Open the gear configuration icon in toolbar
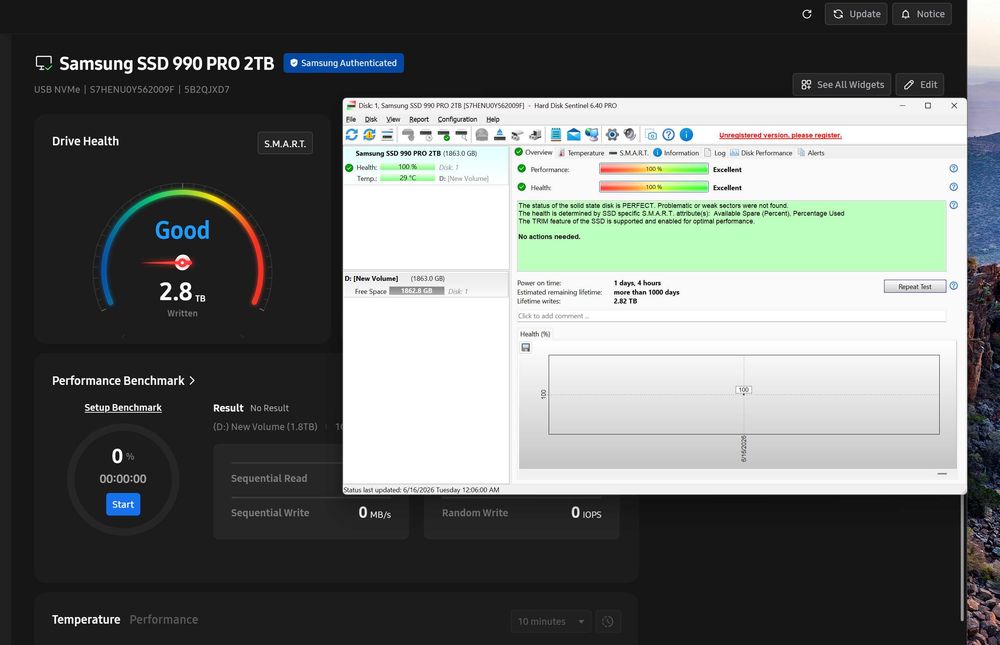 coord(612,135)
